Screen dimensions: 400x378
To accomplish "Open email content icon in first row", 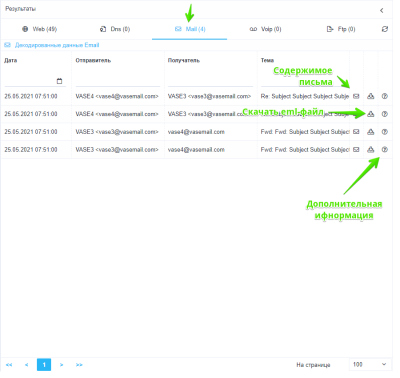I will tap(356, 96).
